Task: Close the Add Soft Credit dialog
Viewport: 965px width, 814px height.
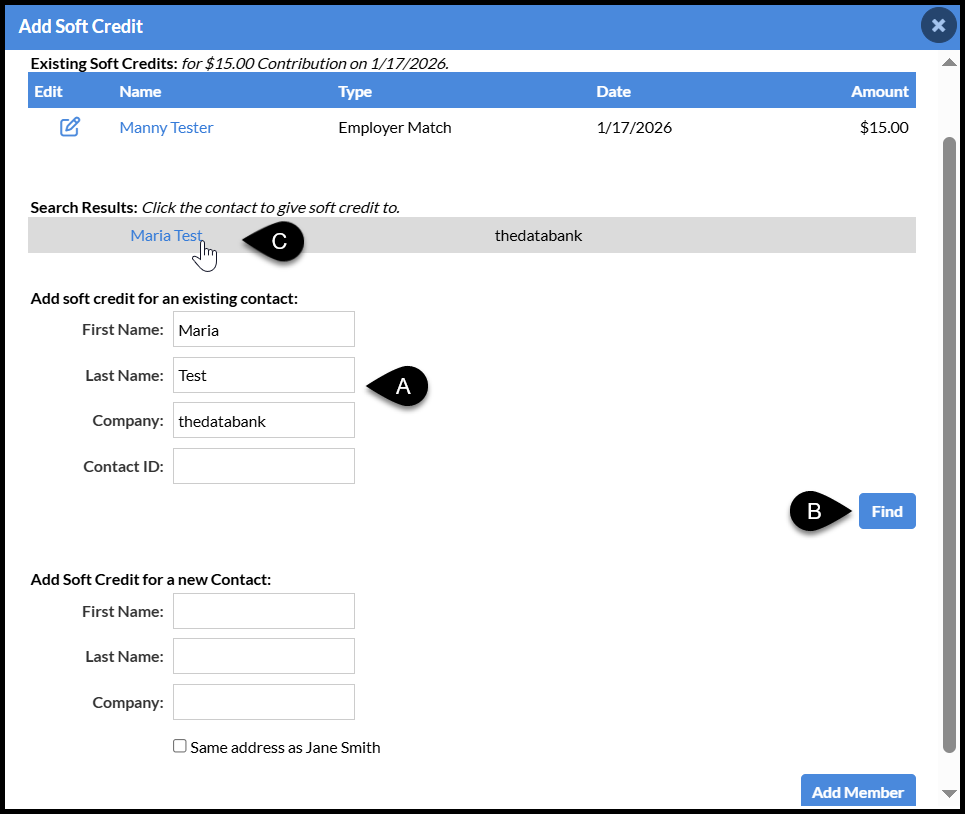Action: 938,25
